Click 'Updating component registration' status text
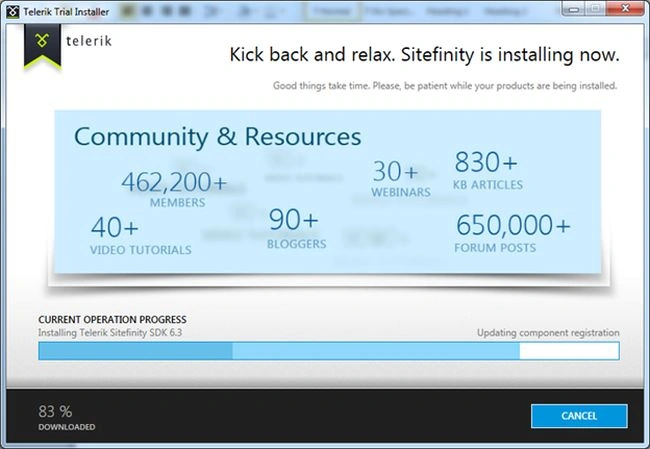This screenshot has height=449, width=650. coord(548,333)
